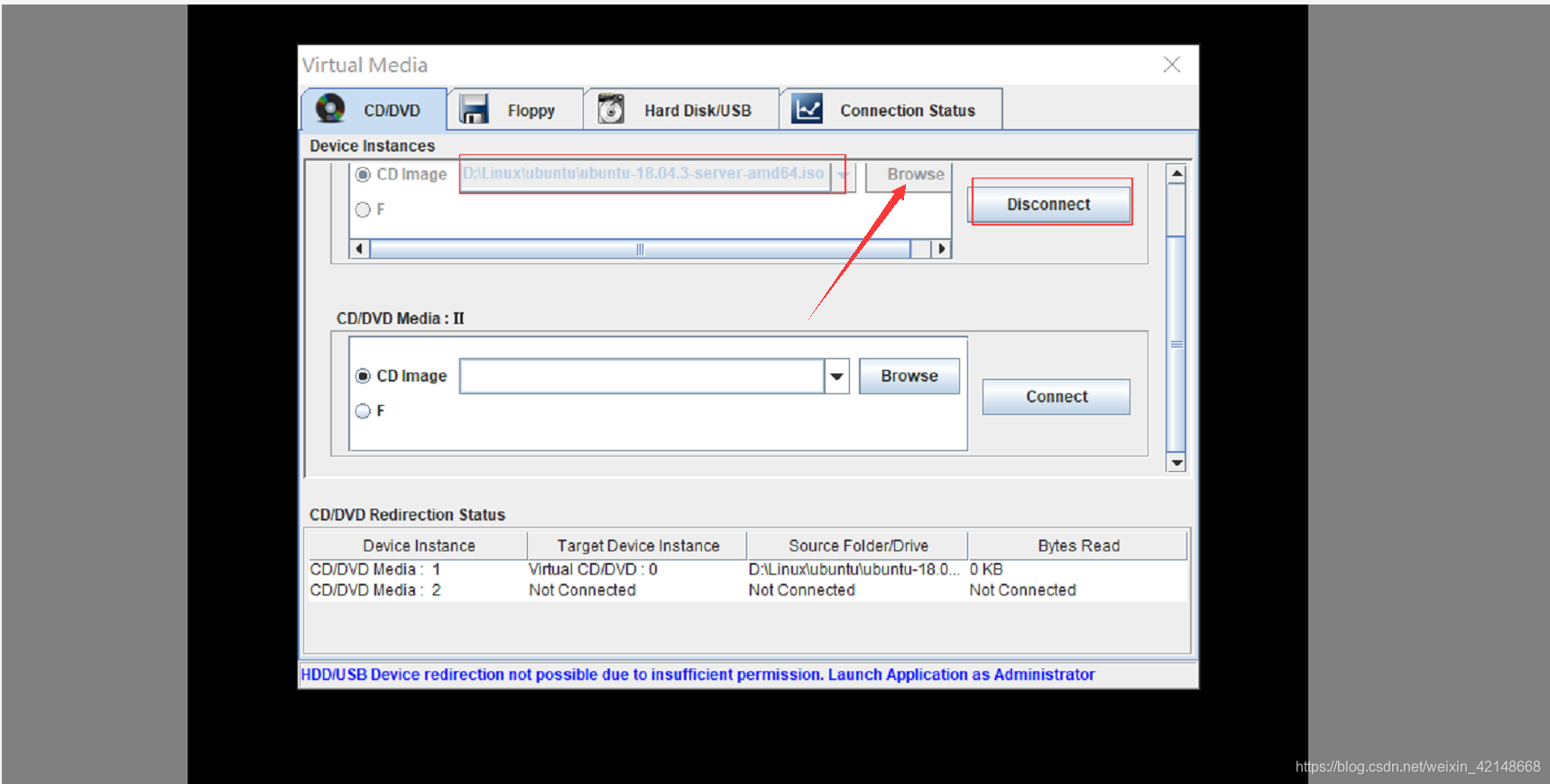Select F drive radio for Media I

(x=363, y=209)
